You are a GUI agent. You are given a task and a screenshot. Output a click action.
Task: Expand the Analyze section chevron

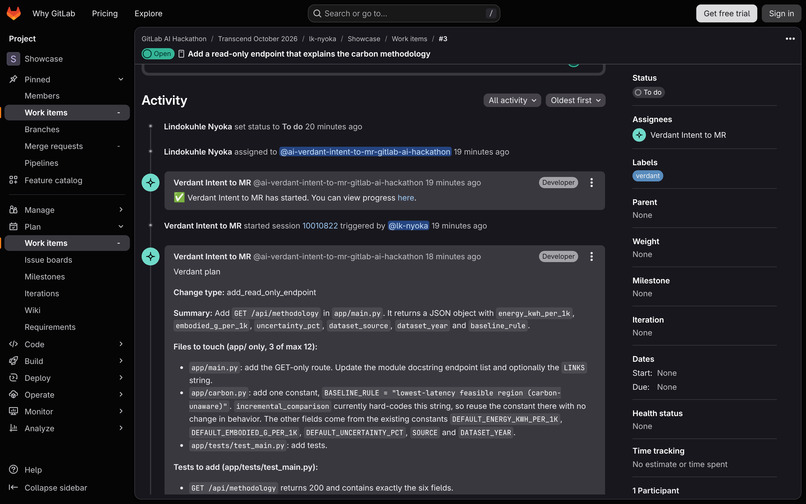point(121,428)
